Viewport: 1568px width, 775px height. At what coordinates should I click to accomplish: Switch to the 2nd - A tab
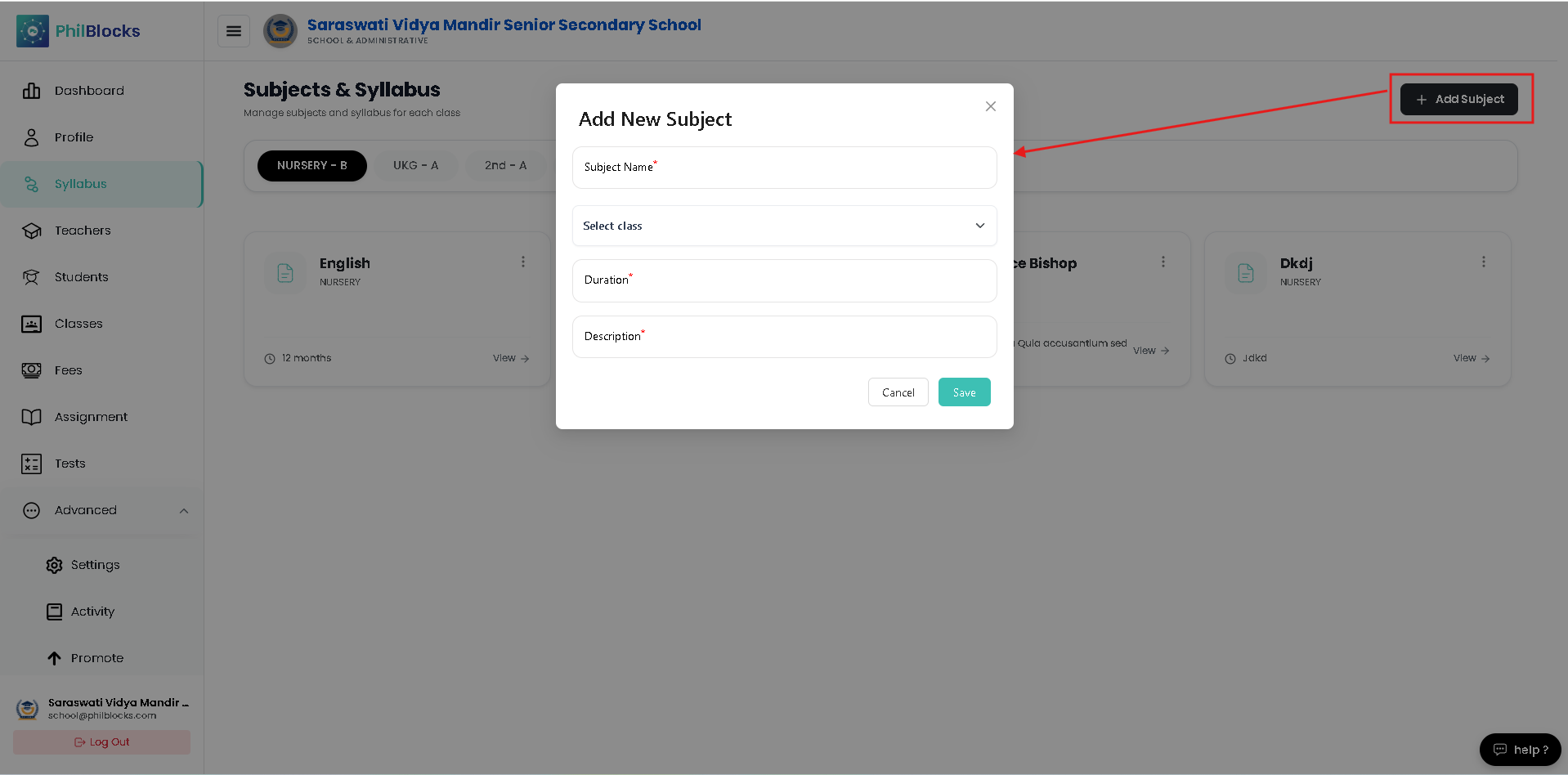(505, 166)
